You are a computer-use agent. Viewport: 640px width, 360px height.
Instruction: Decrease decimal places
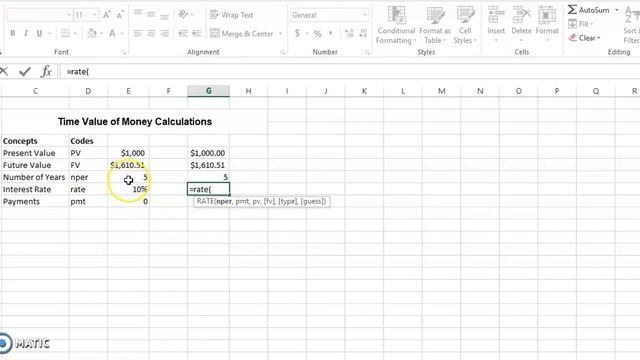click(x=363, y=33)
